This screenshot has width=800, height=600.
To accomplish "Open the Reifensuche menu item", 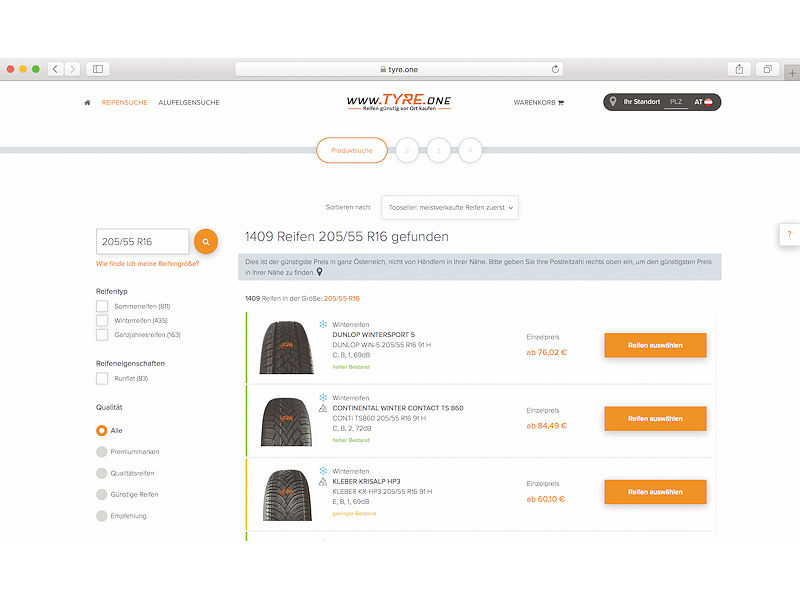I will pyautogui.click(x=124, y=103).
